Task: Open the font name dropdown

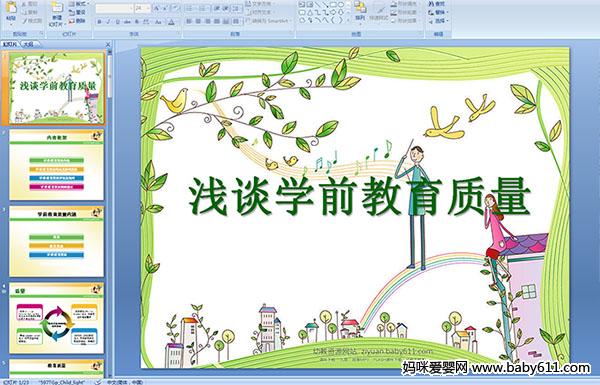Action: [x=131, y=8]
